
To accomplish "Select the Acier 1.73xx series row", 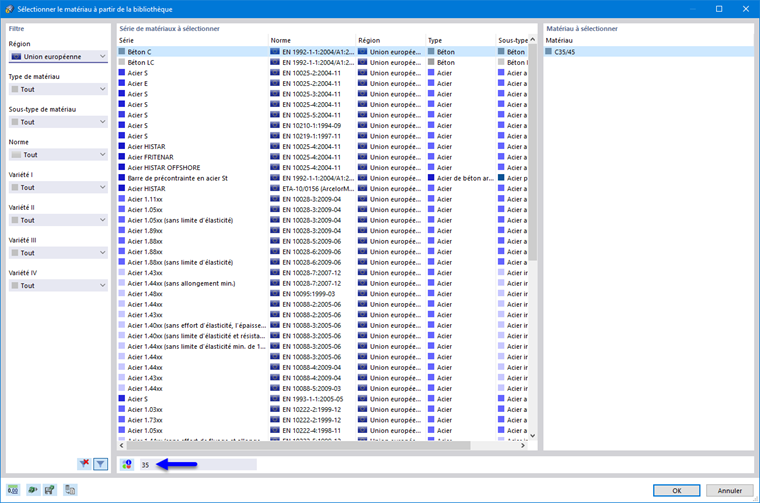I will click(323, 420).
